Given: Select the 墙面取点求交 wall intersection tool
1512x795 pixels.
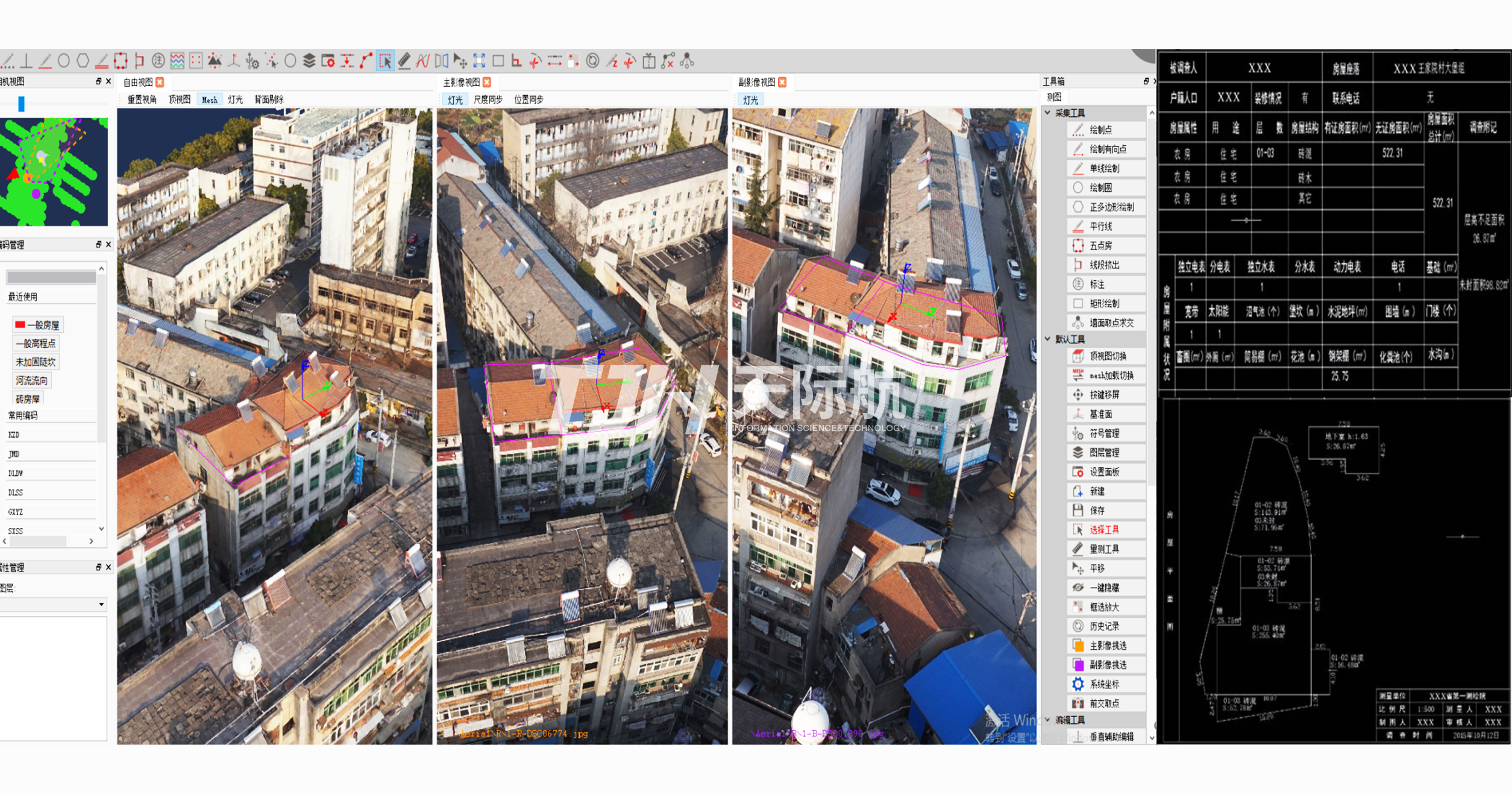Looking at the screenshot, I should 1111,323.
